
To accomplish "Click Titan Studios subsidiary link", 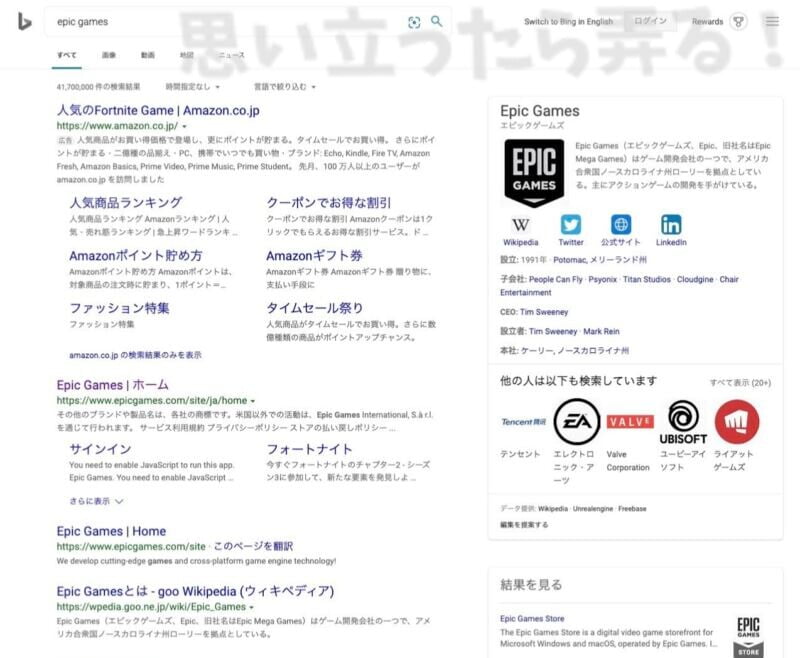I will (646, 279).
